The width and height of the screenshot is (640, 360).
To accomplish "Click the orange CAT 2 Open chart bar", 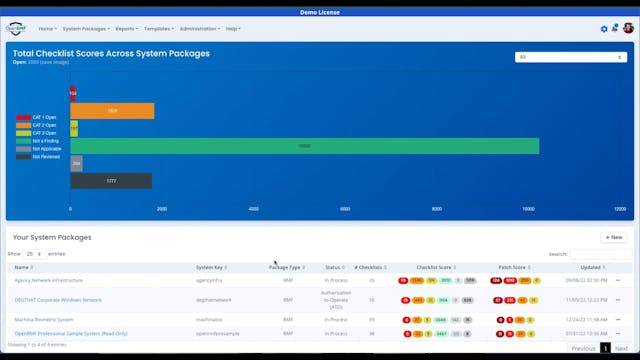I will pyautogui.click(x=112, y=111).
